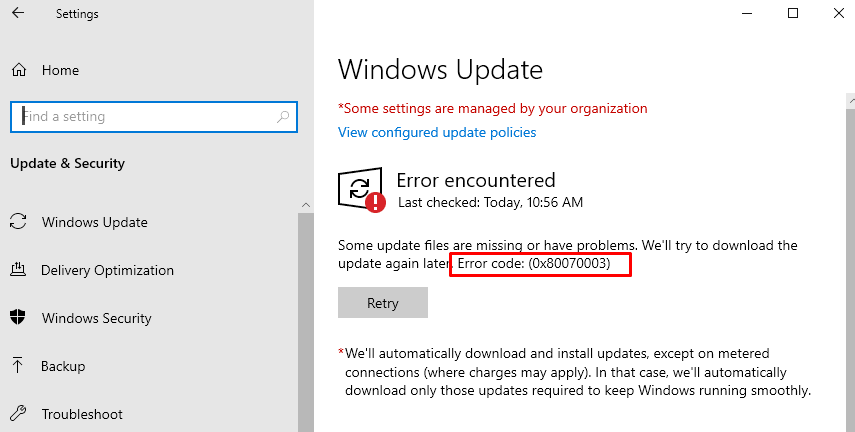Click the update error status icon
855x432 pixels.
tap(361, 190)
